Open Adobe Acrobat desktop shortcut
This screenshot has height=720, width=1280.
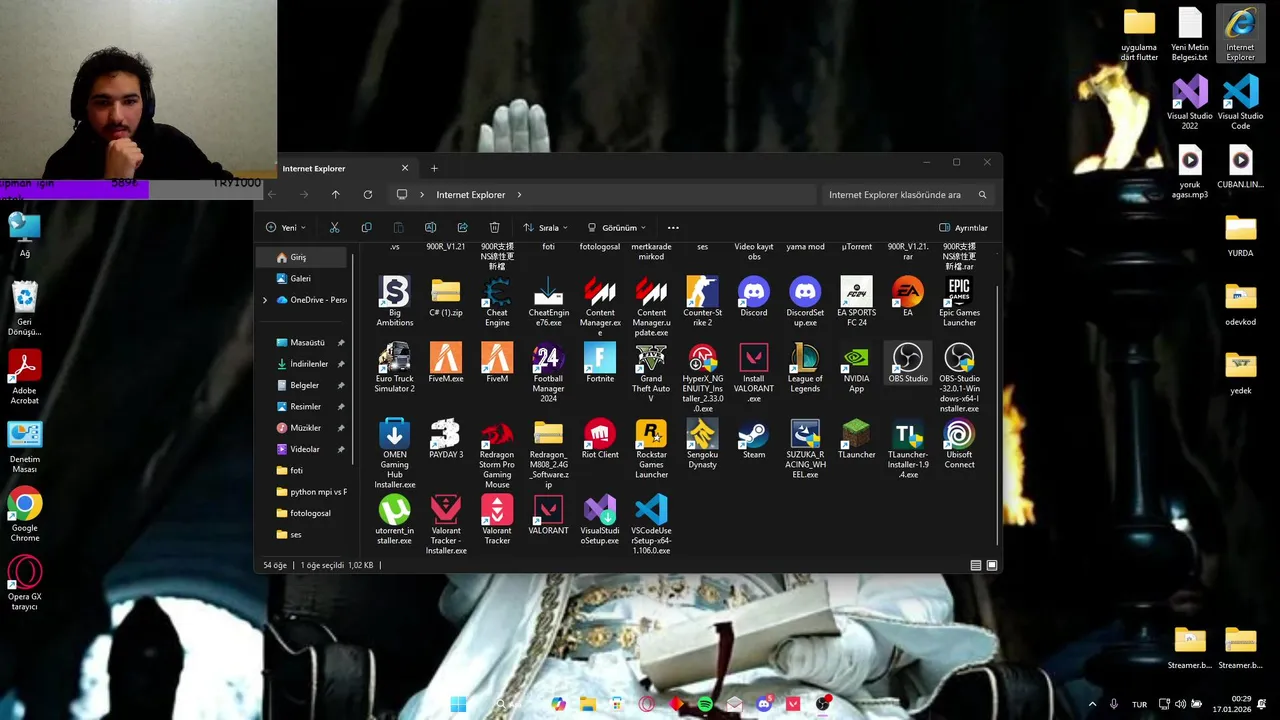click(x=25, y=377)
